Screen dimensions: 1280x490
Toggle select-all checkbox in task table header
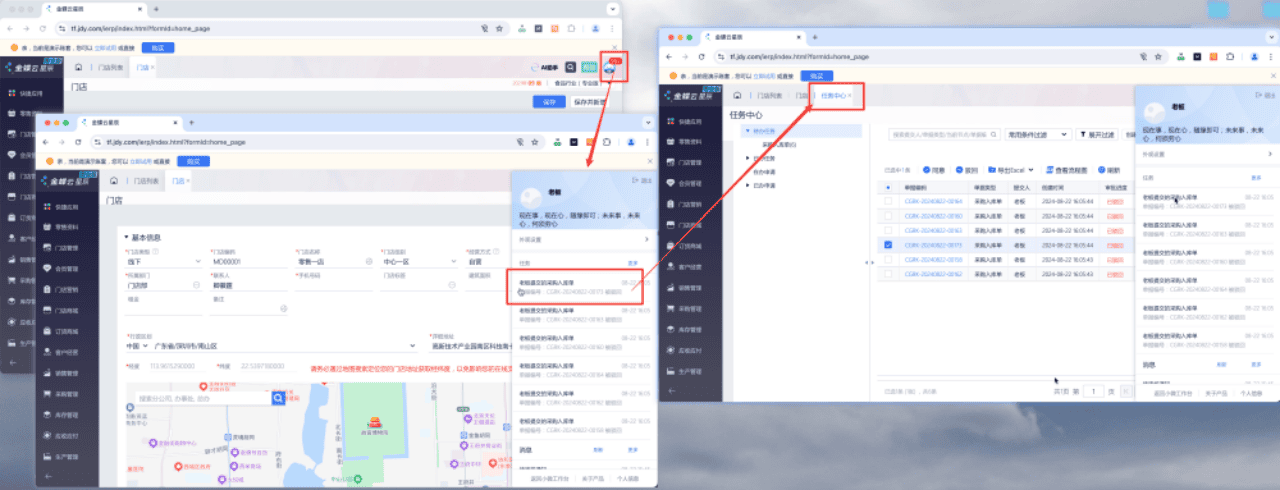point(889,187)
